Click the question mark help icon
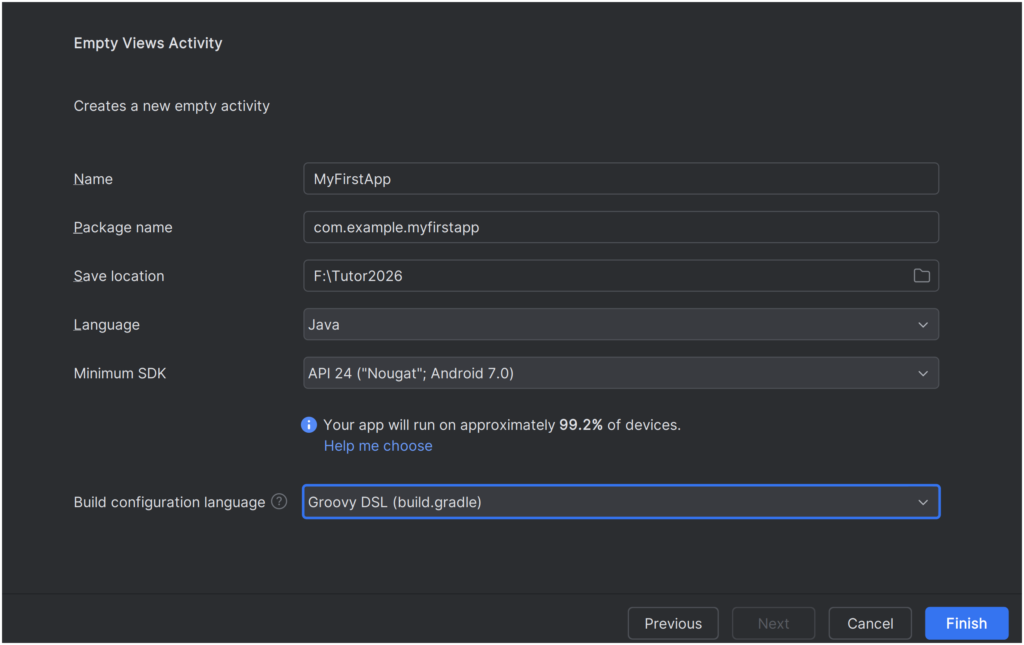1024x645 pixels. click(x=279, y=502)
